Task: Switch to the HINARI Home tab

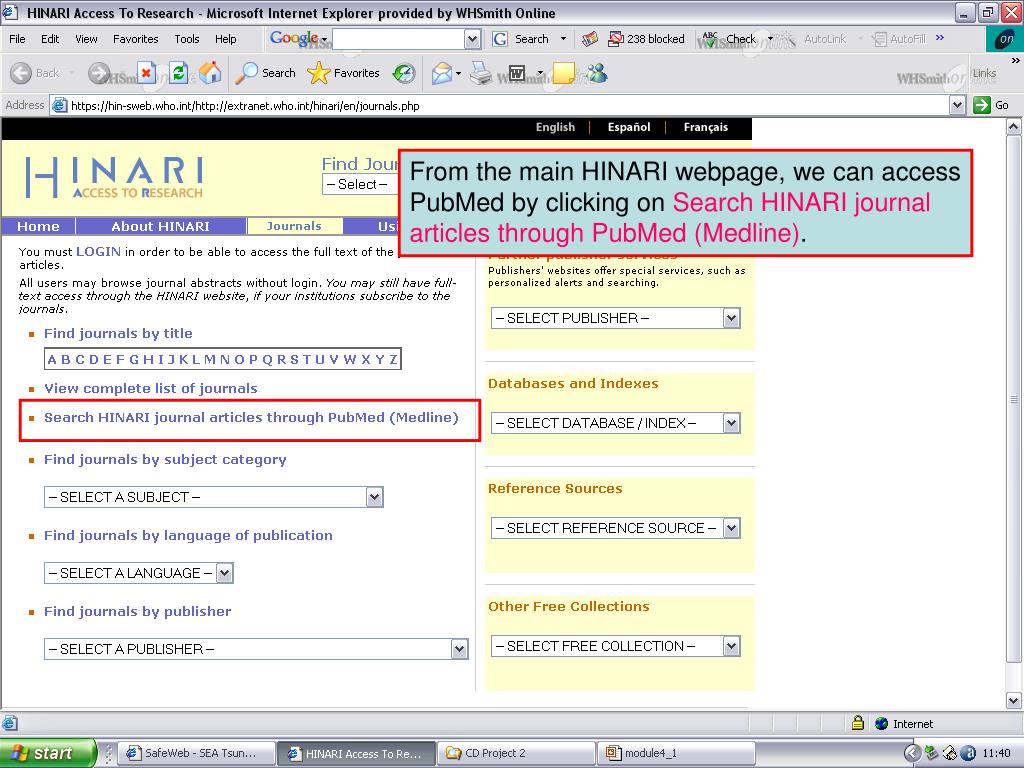Action: point(38,226)
